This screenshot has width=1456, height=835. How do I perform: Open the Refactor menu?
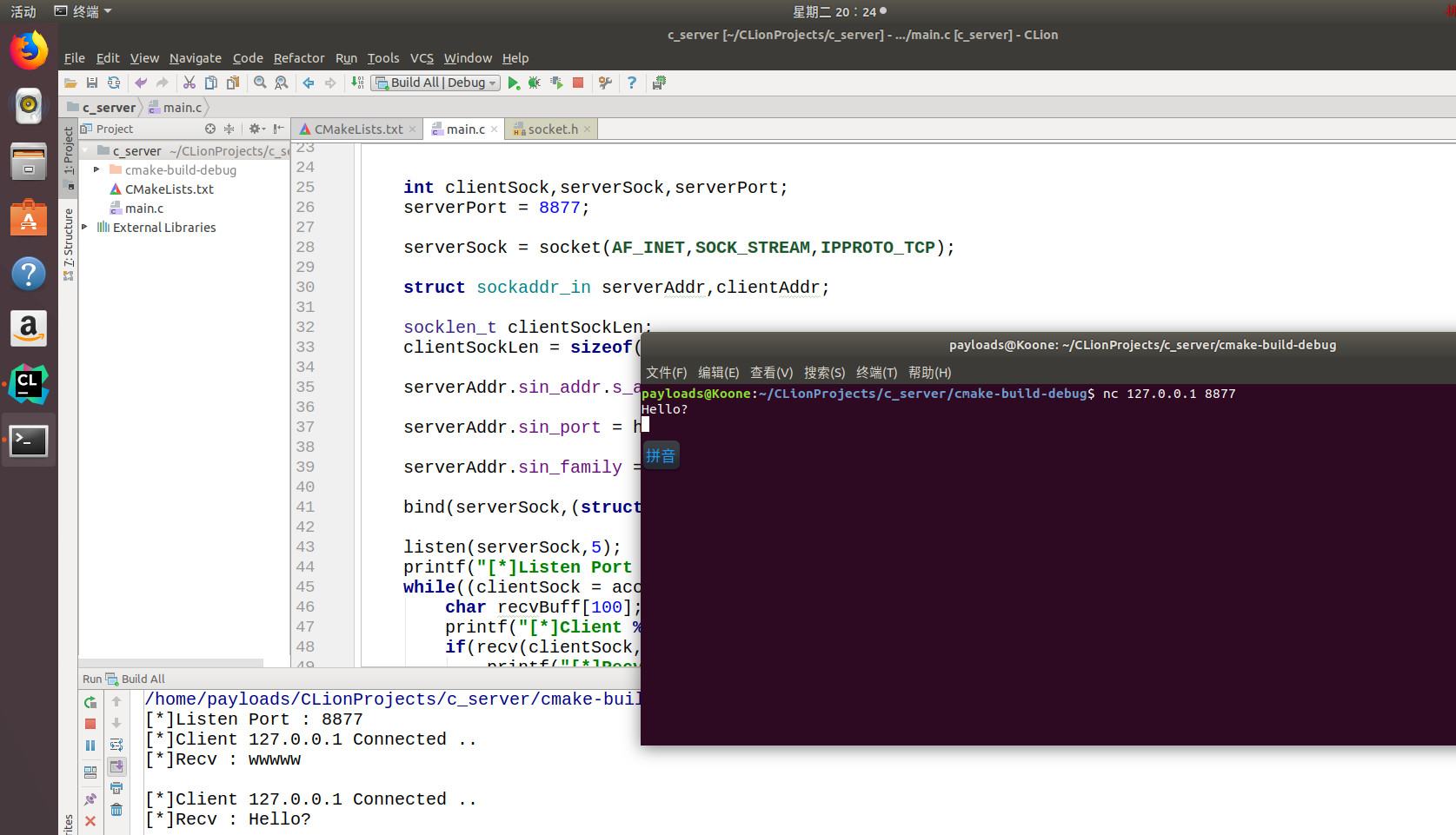(x=299, y=58)
